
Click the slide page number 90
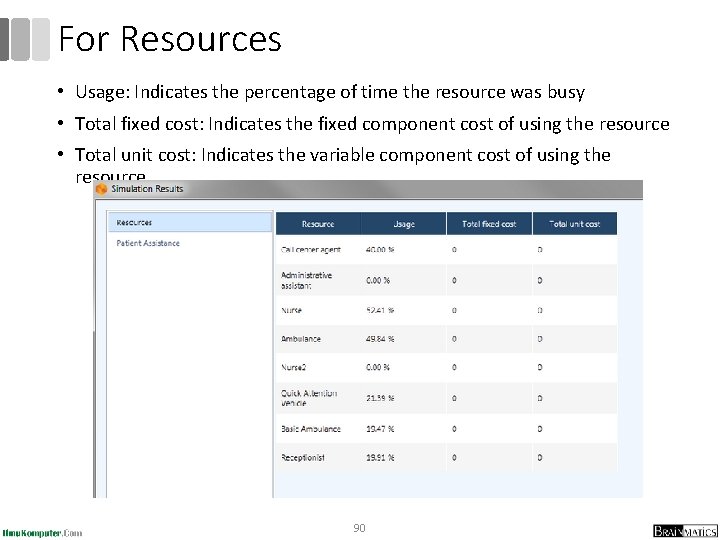(360, 528)
